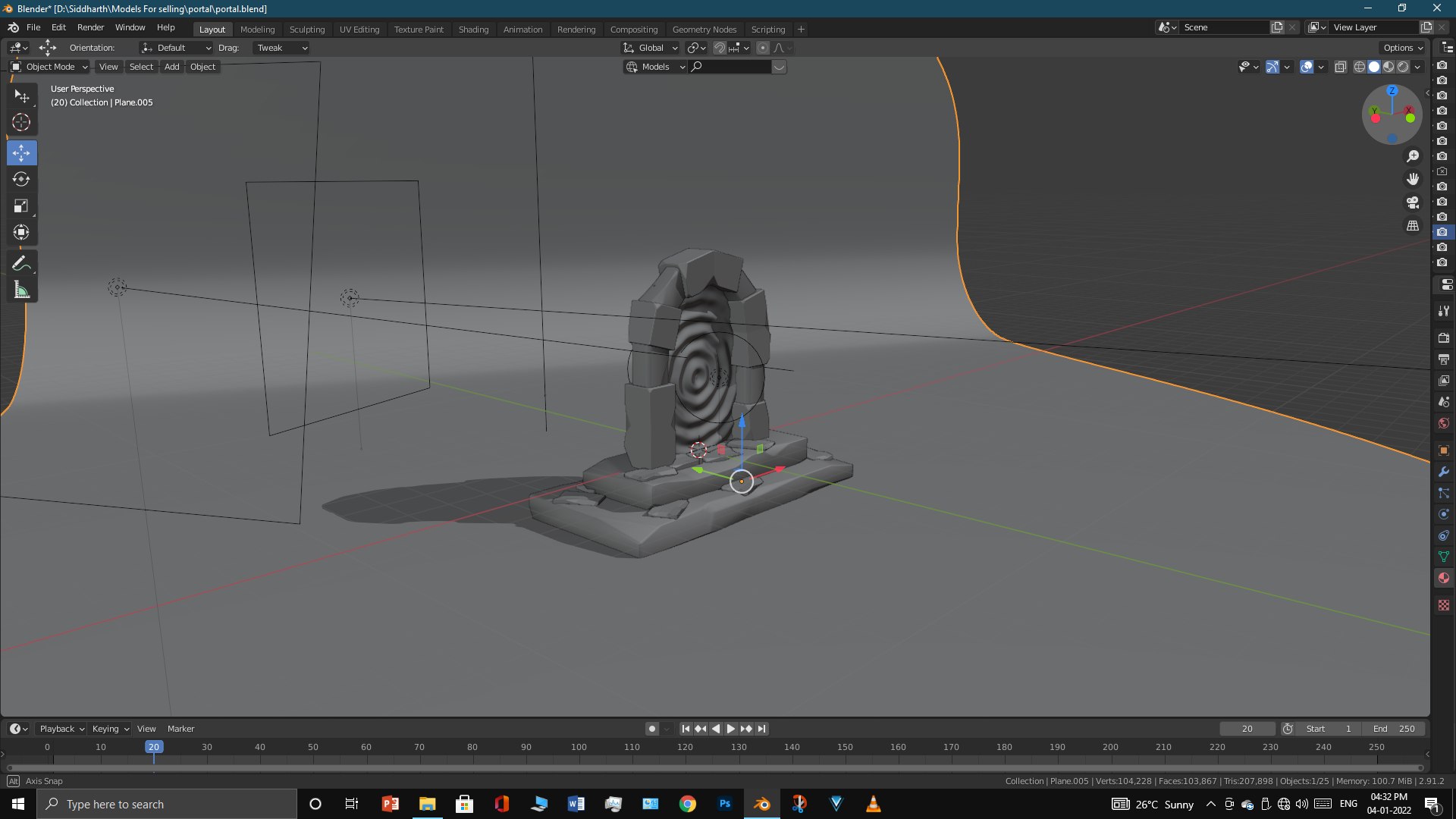Open the Render menu
The height and width of the screenshot is (819, 1456).
(90, 27)
